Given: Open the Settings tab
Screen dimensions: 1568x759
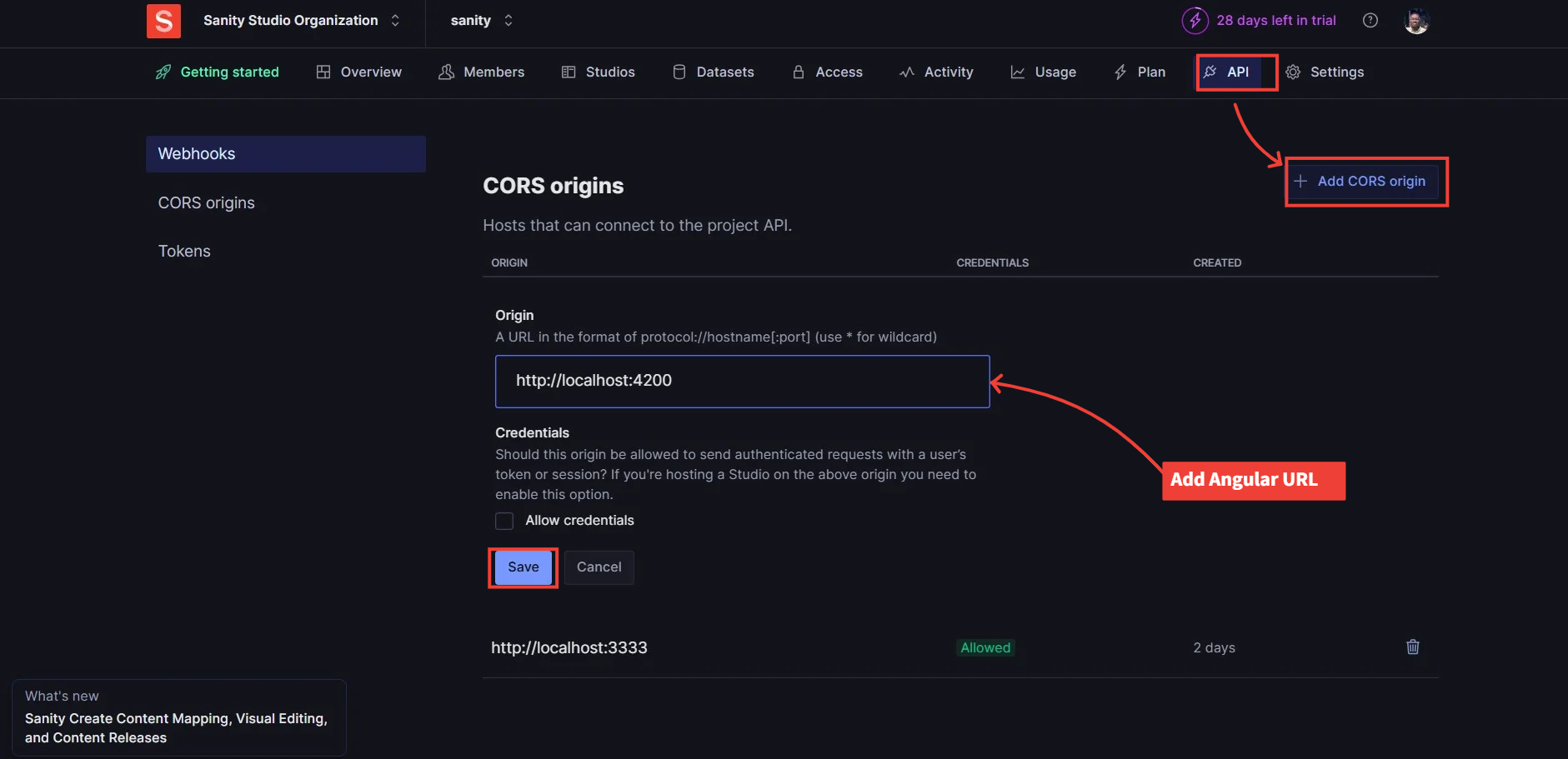Looking at the screenshot, I should [x=1325, y=72].
